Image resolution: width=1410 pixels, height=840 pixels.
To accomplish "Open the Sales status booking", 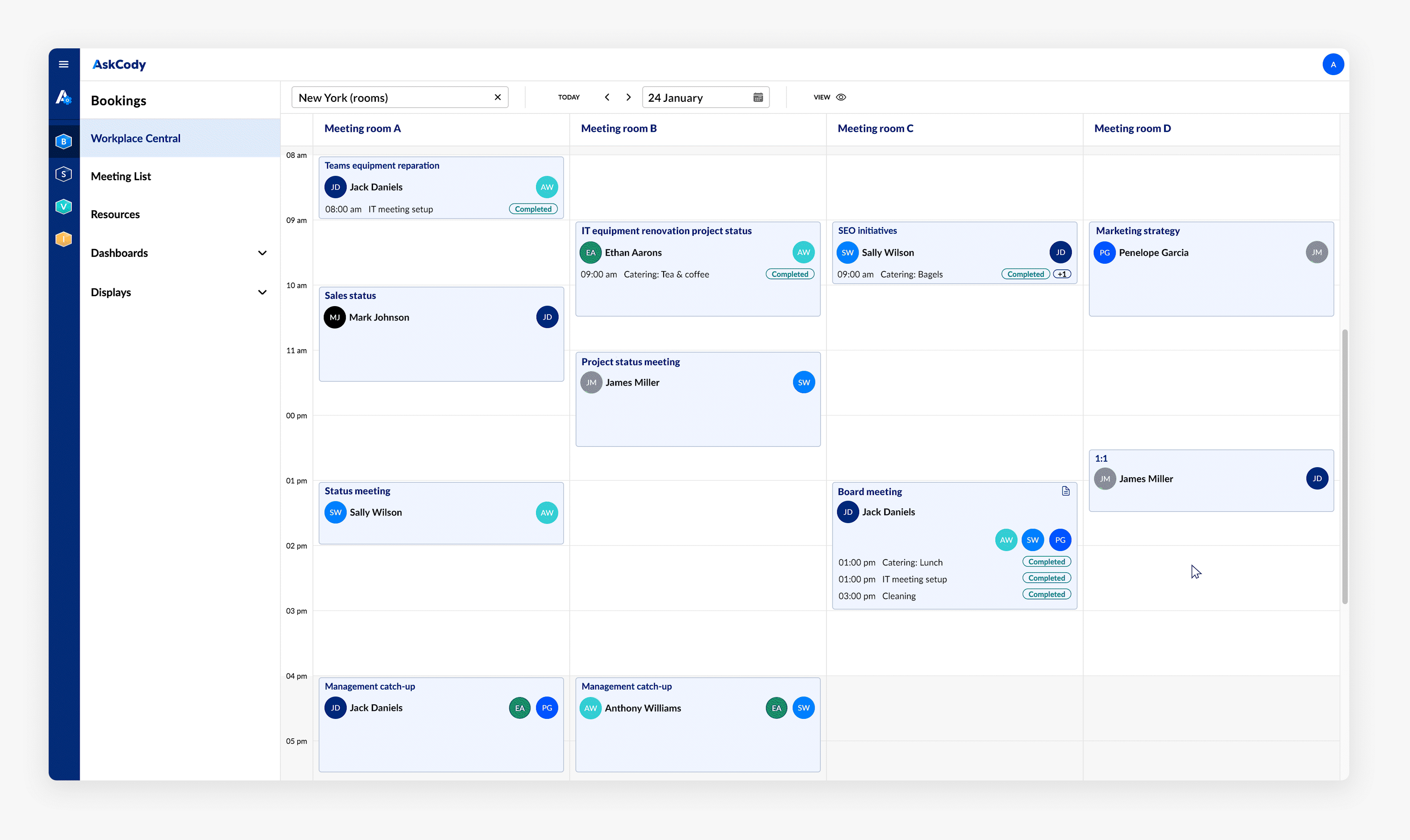I will [x=441, y=334].
